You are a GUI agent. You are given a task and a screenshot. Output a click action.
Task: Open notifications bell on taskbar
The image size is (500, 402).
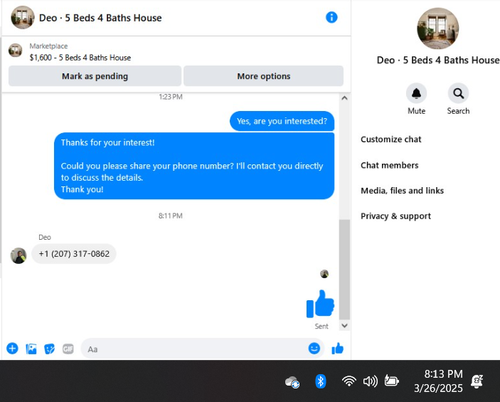coord(477,381)
